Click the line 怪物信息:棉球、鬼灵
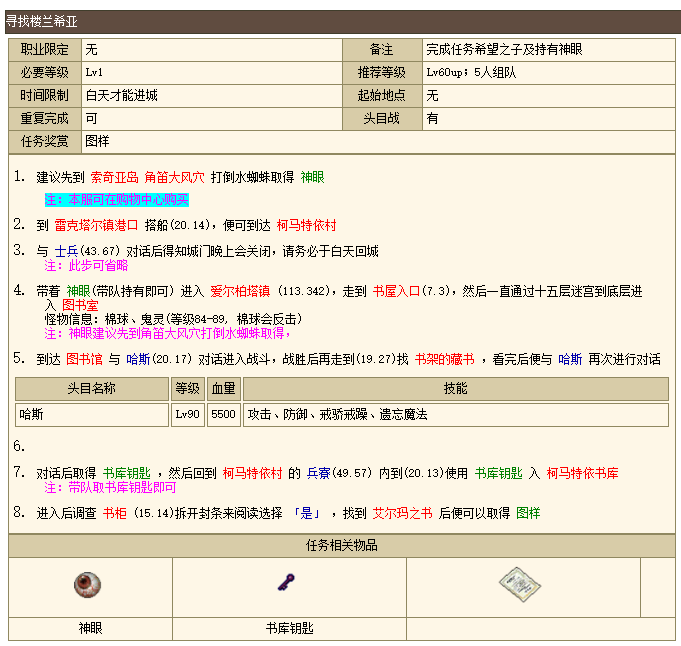681x646 pixels. (x=173, y=319)
